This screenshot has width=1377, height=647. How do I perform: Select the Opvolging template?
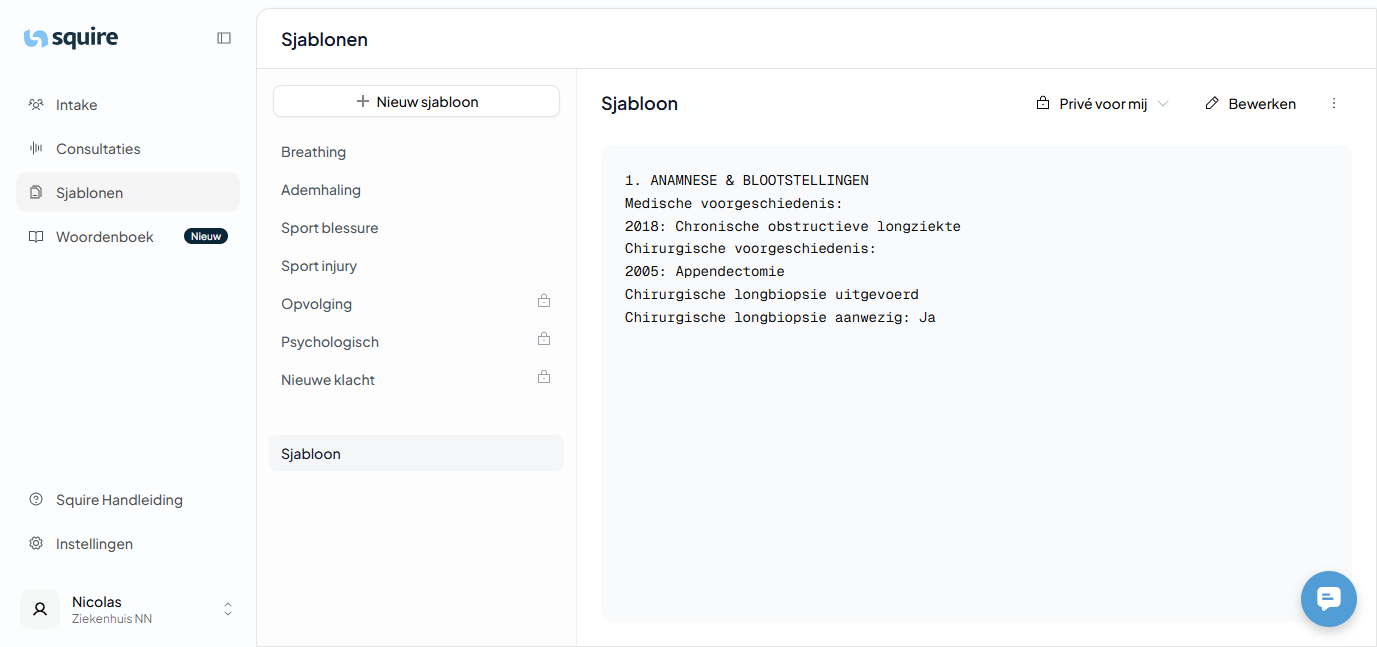[416, 304]
